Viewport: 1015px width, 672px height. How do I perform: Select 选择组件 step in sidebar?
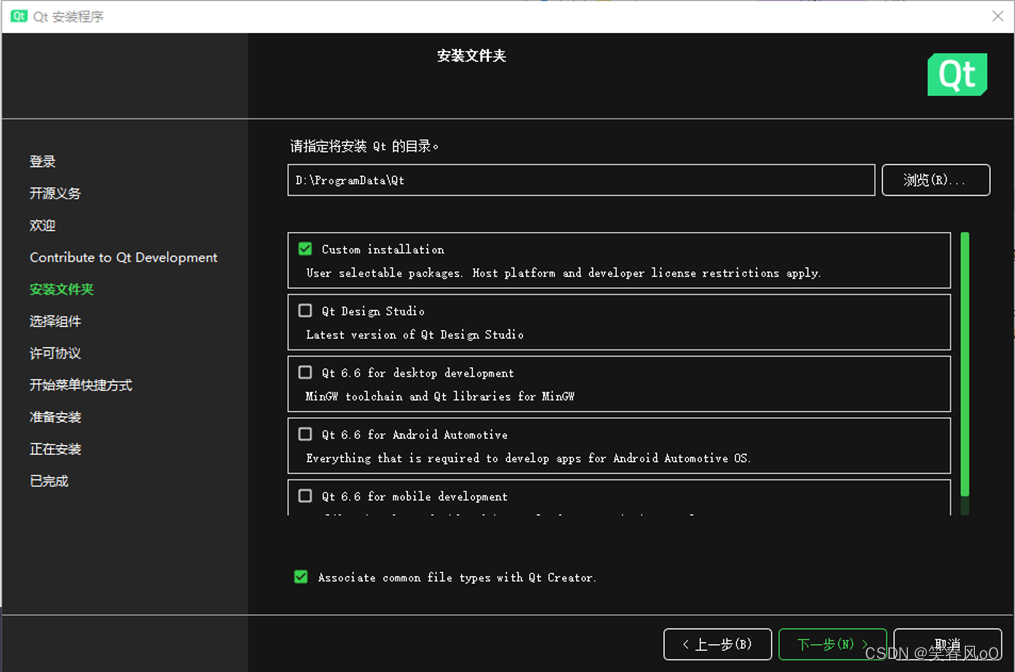[x=55, y=321]
